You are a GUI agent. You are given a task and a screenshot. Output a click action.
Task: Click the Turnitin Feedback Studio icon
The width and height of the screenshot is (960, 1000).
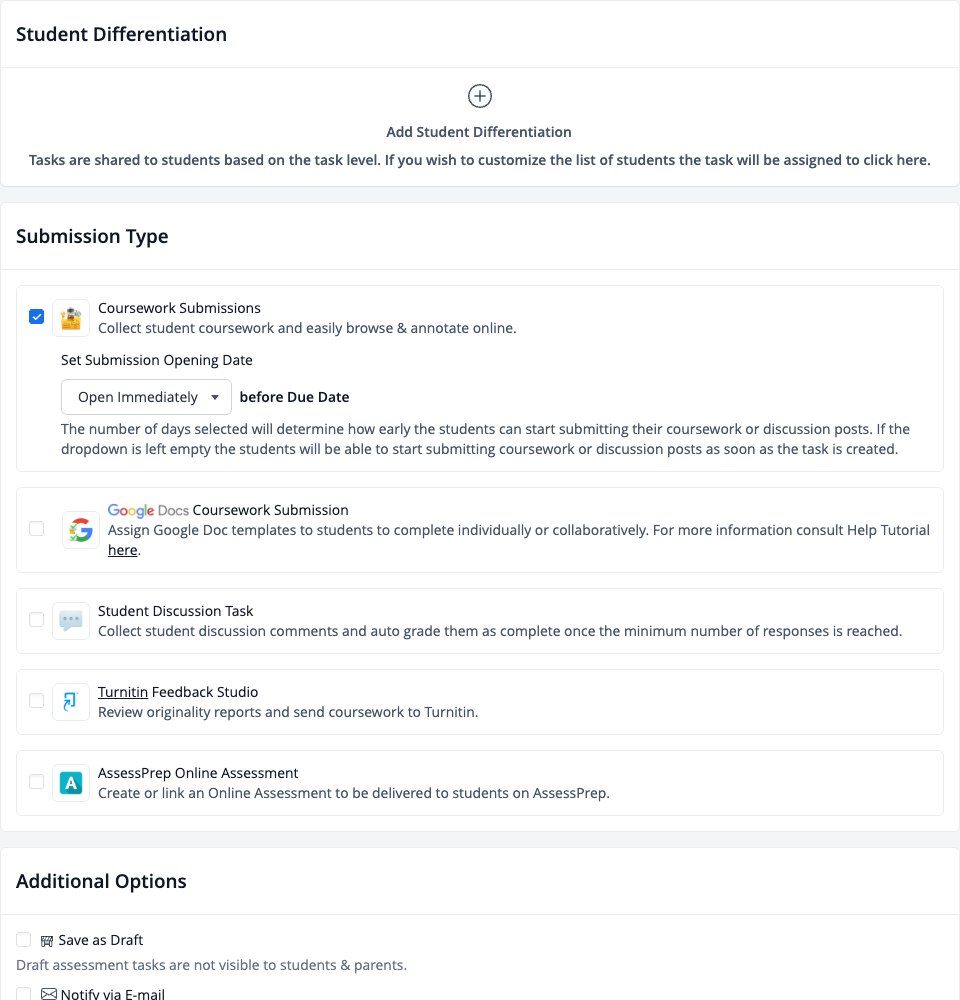pyautogui.click(x=71, y=702)
